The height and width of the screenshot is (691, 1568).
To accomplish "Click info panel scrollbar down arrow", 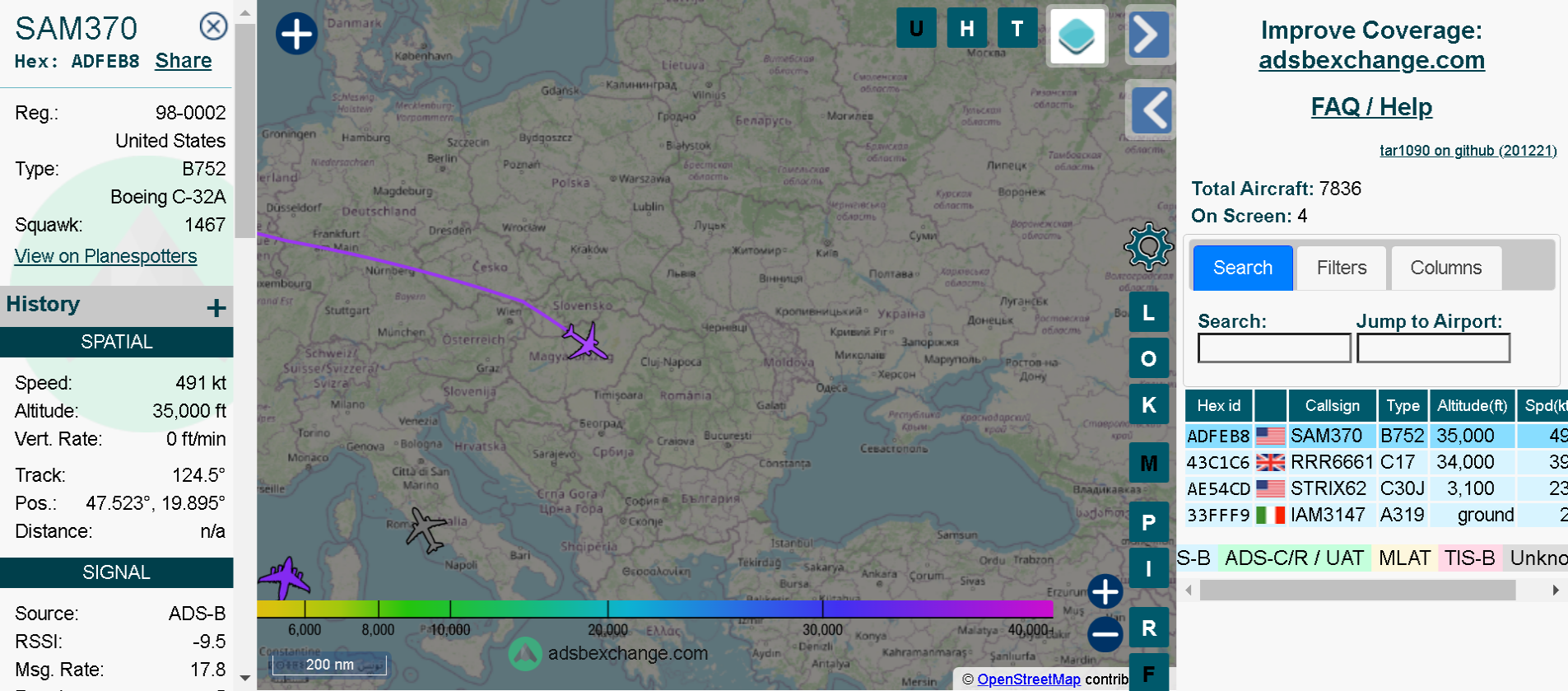I will click(x=244, y=678).
